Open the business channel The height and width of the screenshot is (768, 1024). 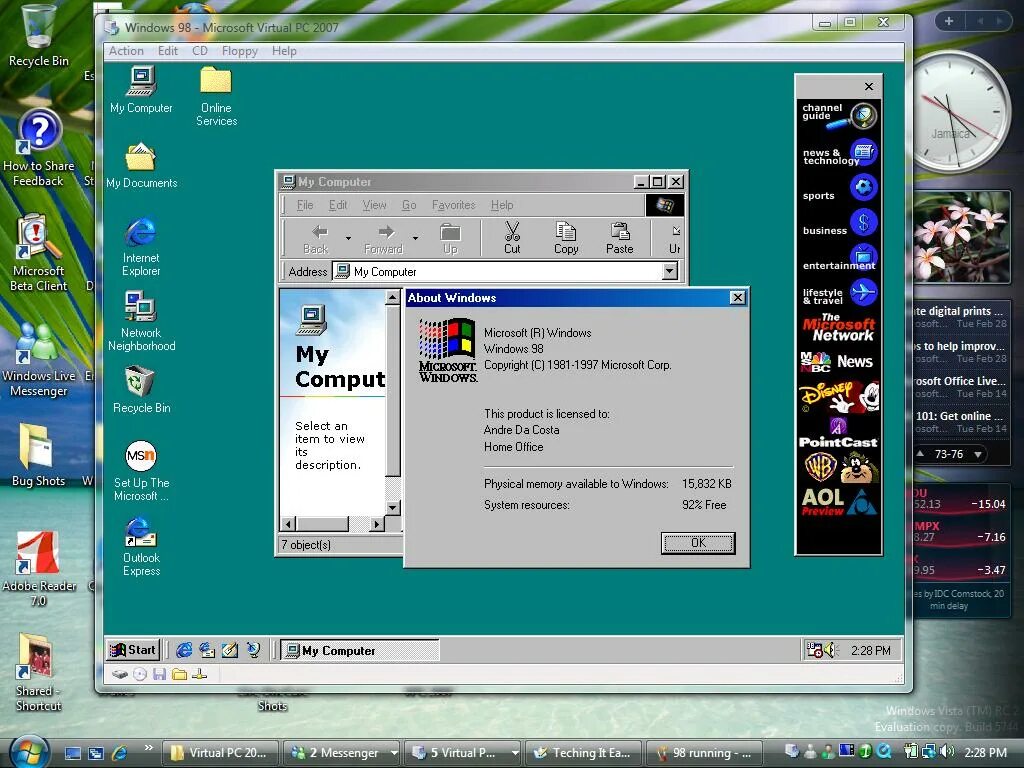[x=839, y=224]
